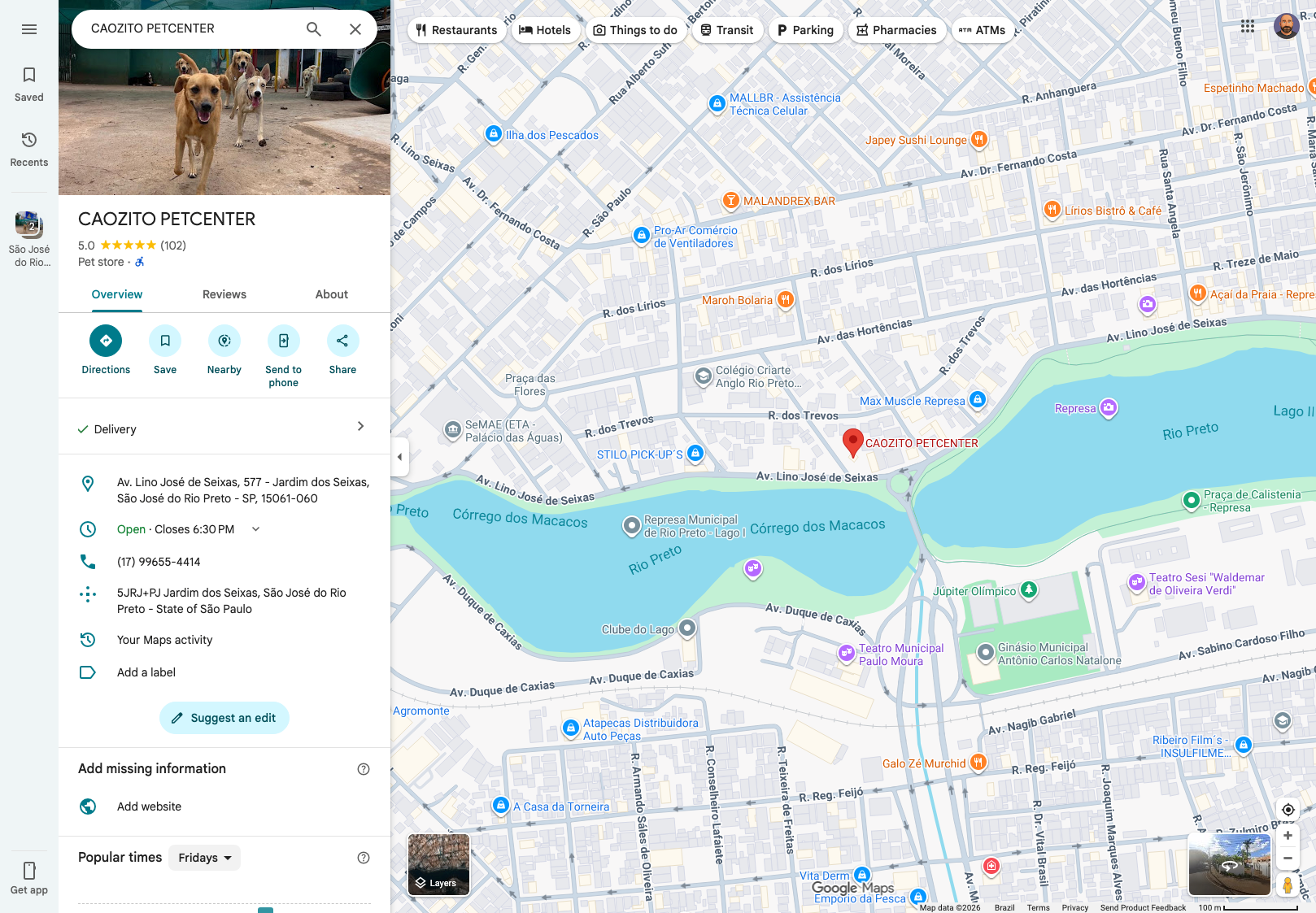
Task: Click the Save bookmark icon button
Action: coord(165,341)
